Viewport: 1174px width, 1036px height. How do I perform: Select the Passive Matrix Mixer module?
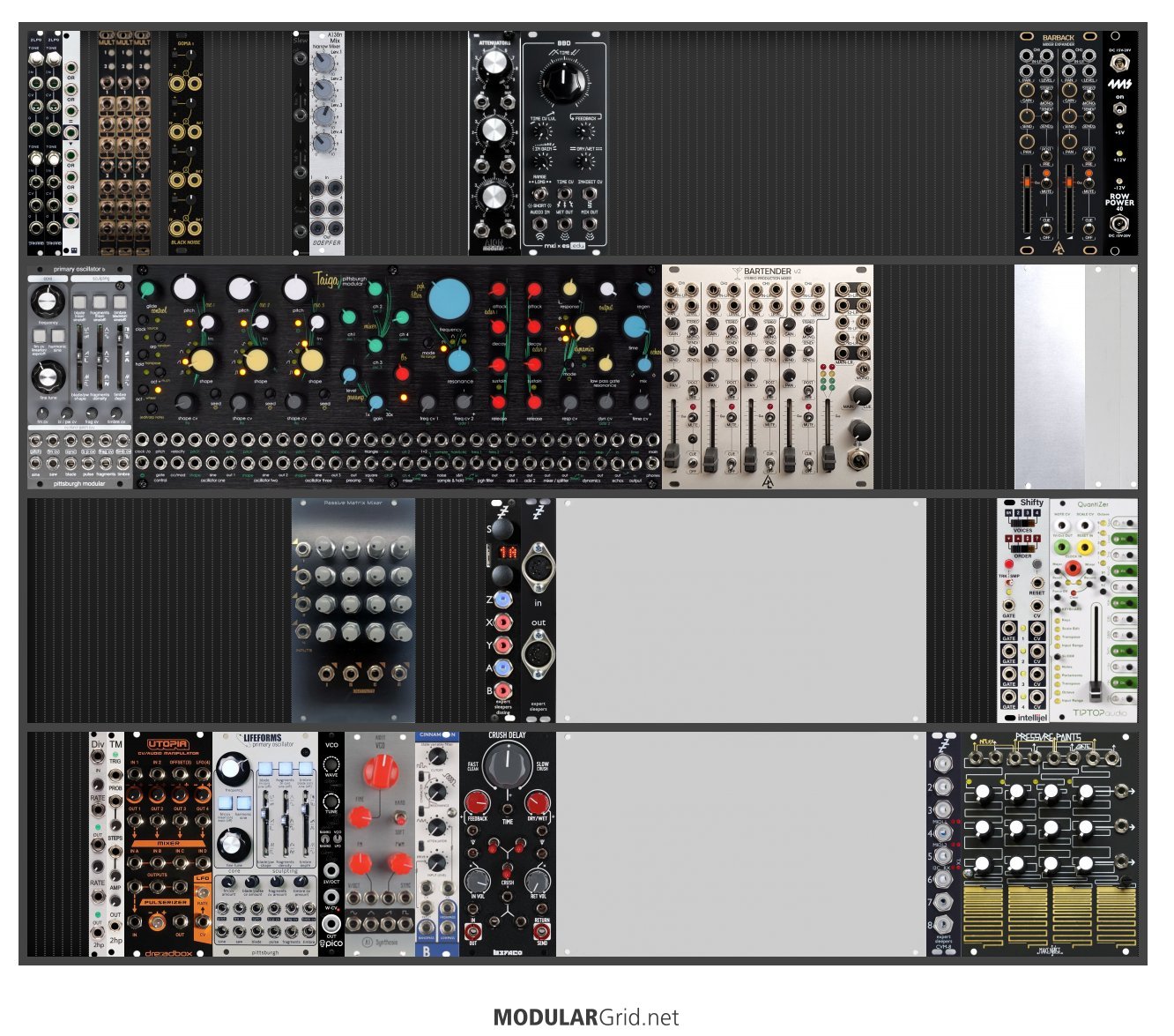coord(353,611)
